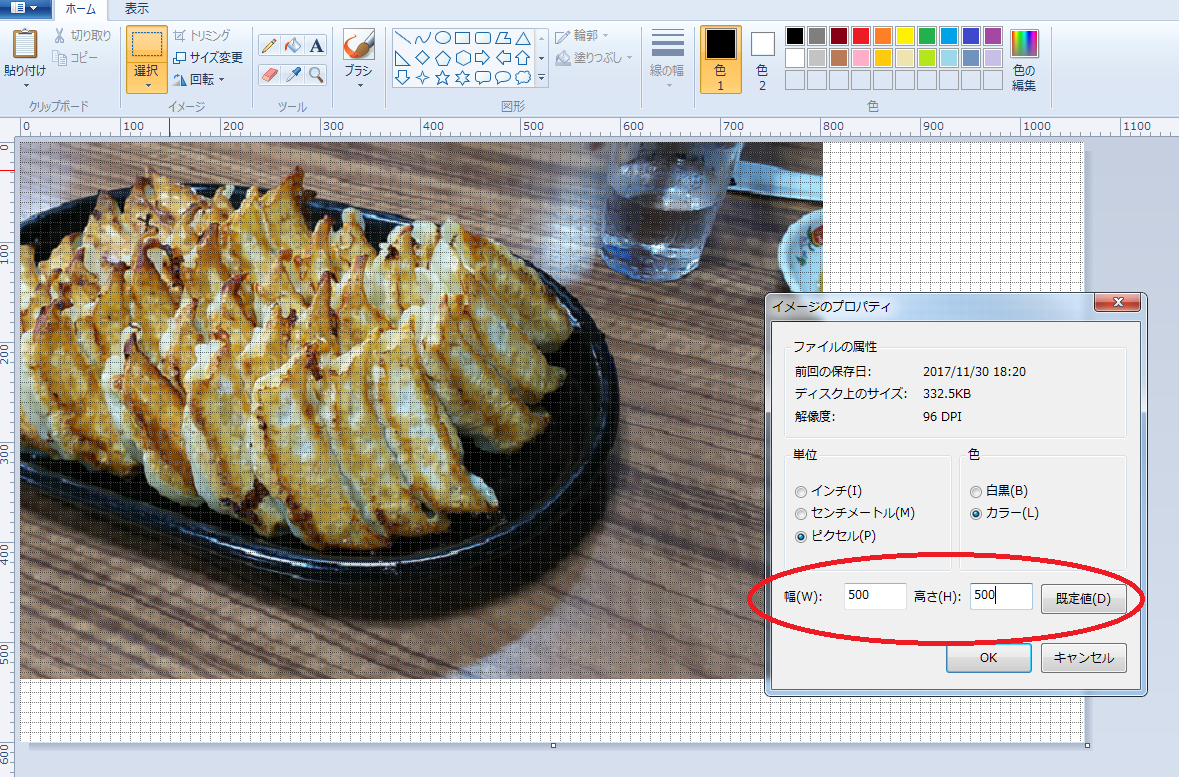Click the サイズ変更 resize button
Screen dimensions: 1179x777
(208, 57)
